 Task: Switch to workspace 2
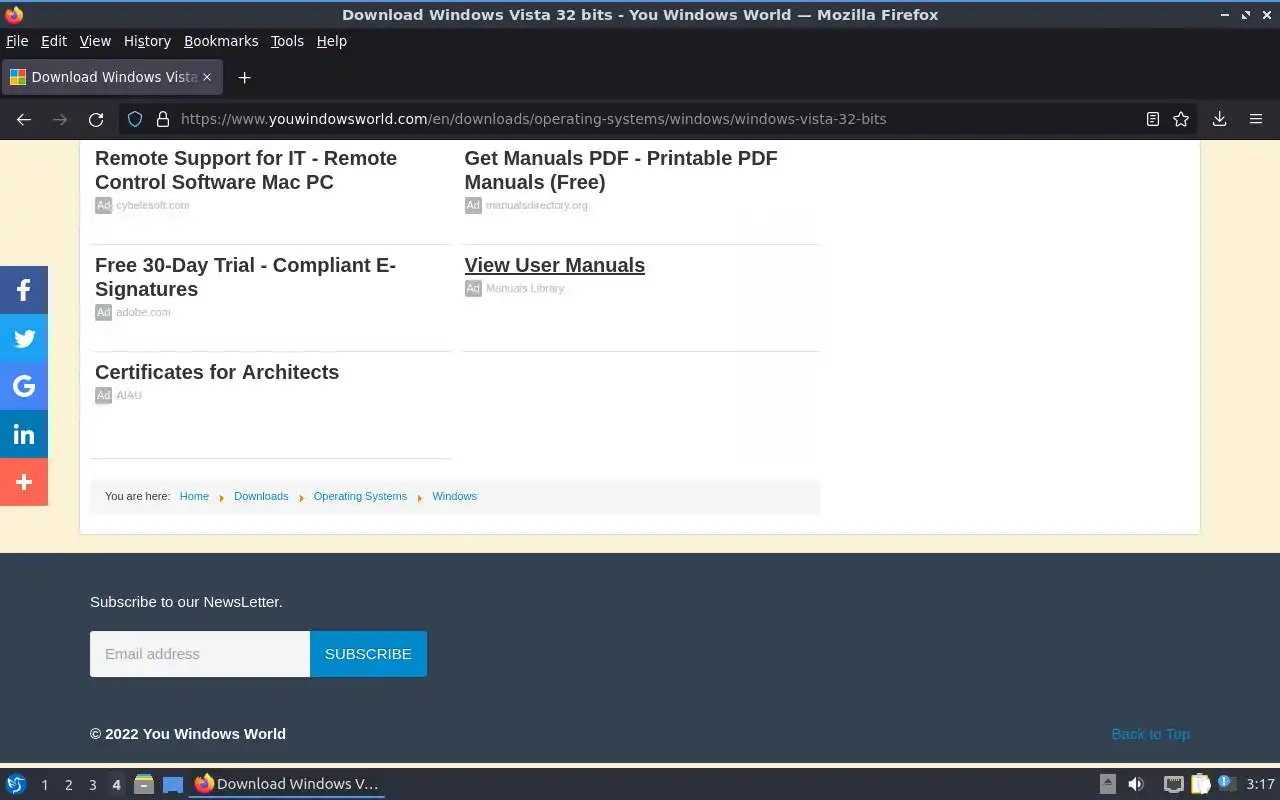(x=68, y=785)
